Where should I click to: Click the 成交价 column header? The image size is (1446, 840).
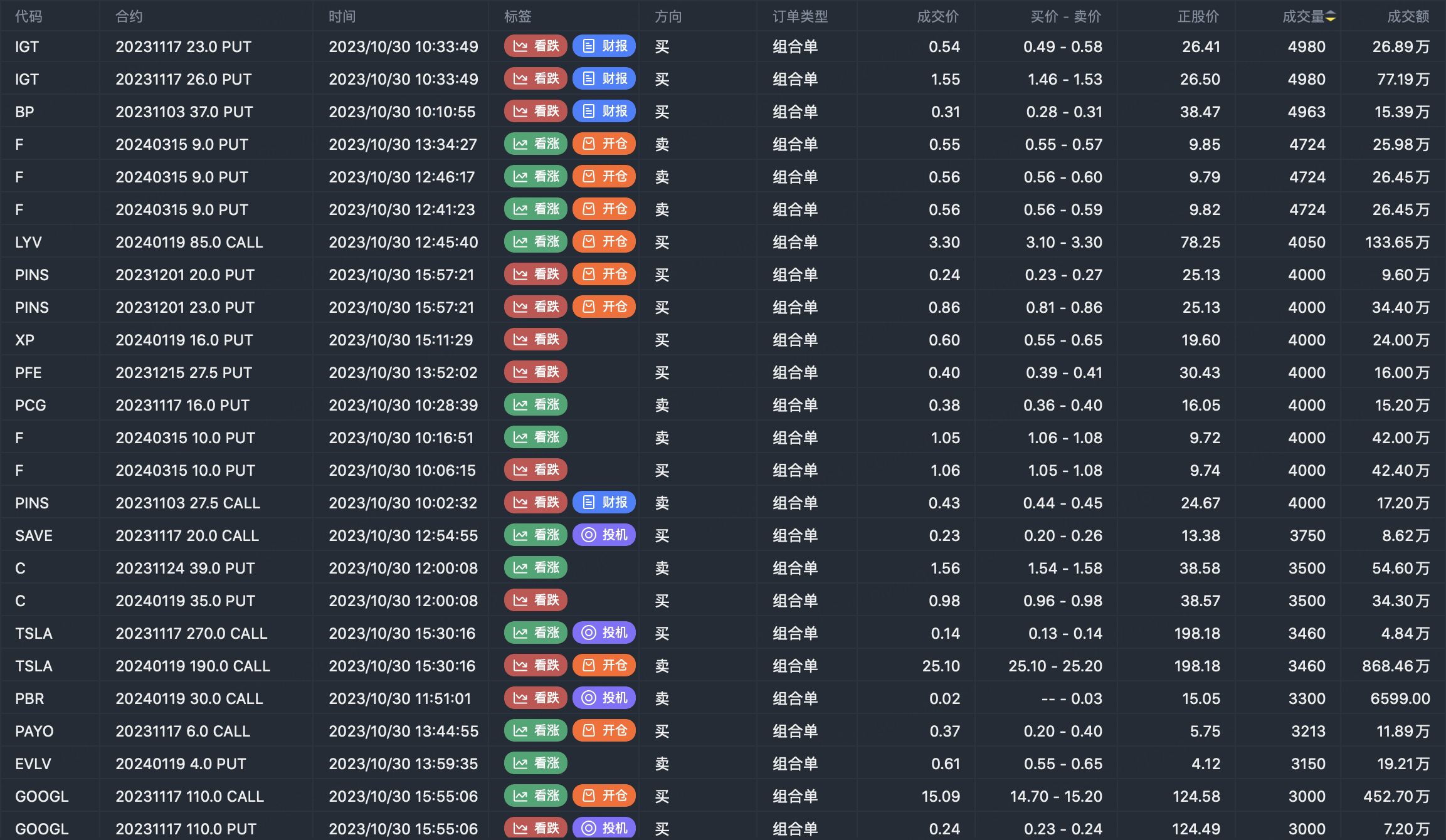click(x=938, y=16)
